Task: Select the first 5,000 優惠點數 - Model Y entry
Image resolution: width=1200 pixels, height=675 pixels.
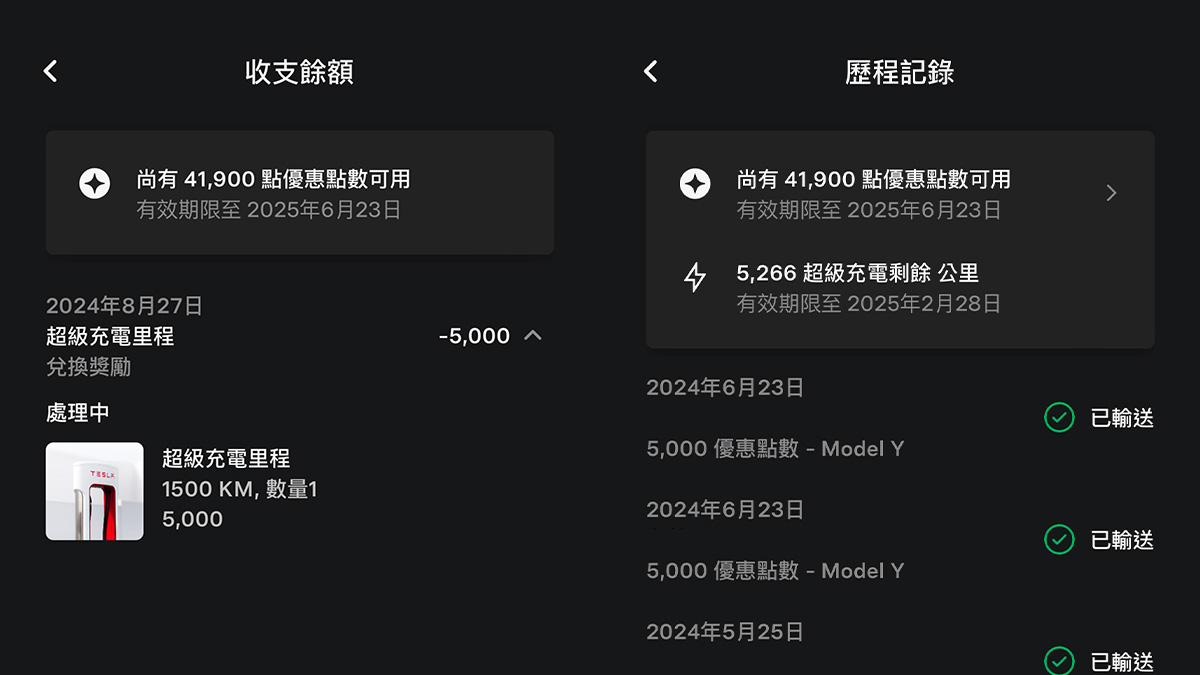Action: [775, 449]
